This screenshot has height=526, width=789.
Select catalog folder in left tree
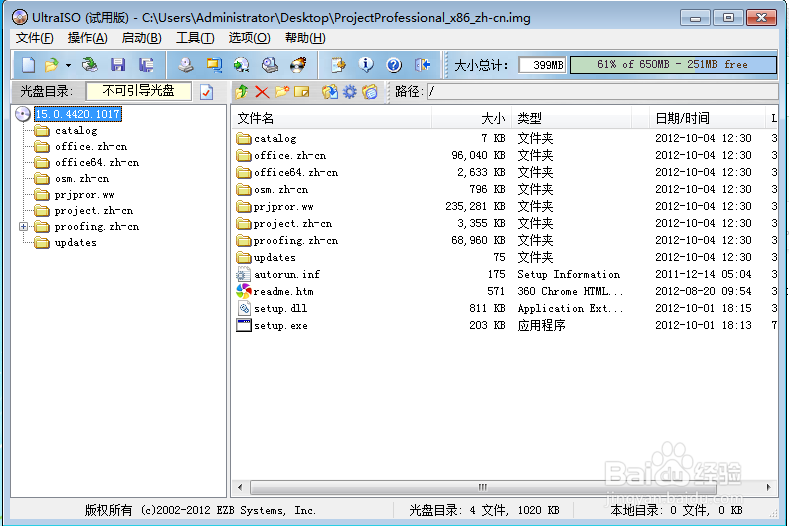point(76,131)
